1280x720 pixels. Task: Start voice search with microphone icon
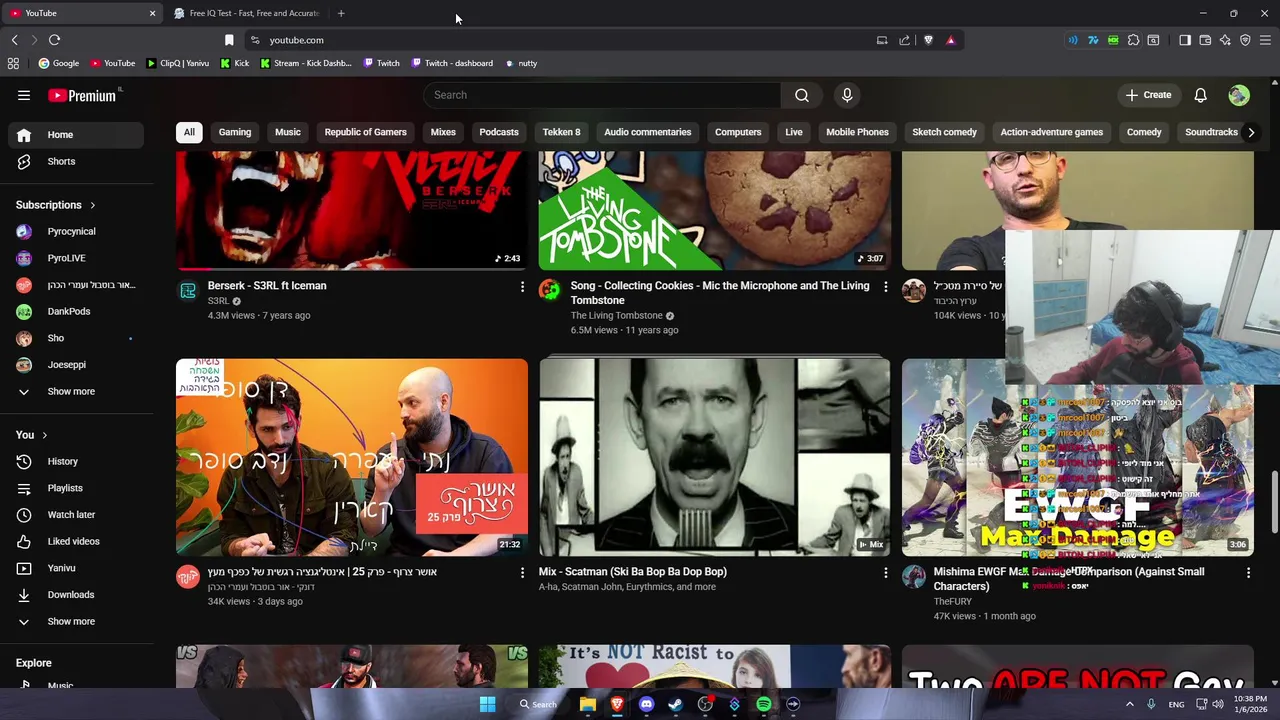click(x=847, y=95)
